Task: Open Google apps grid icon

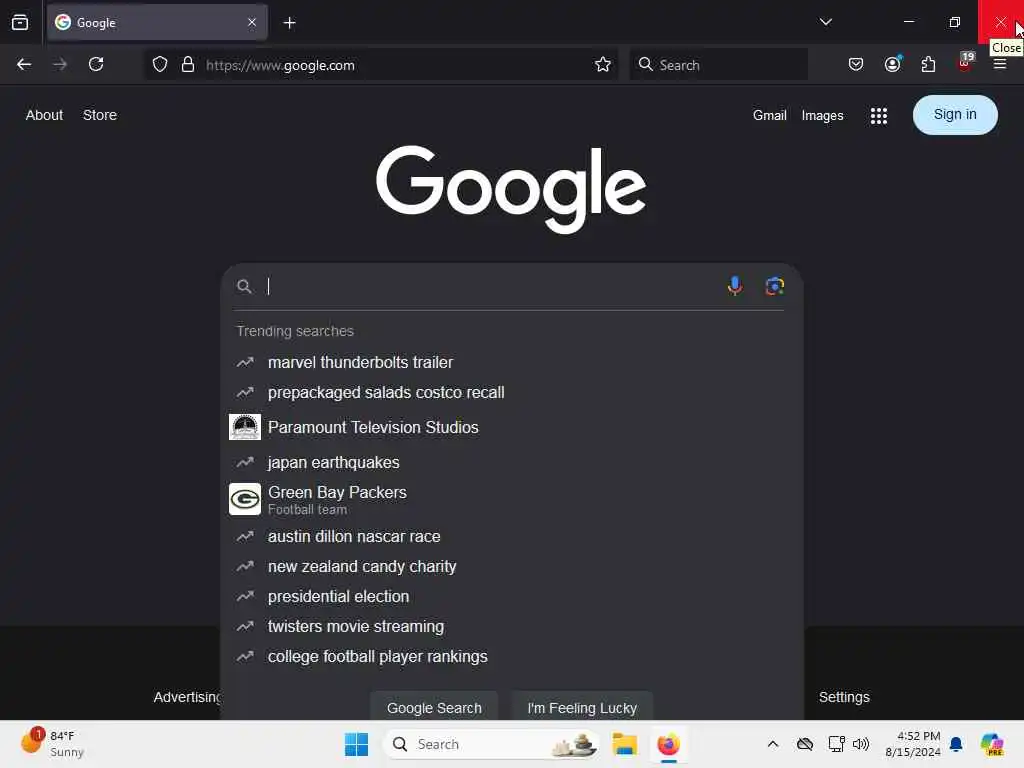Action: [x=879, y=116]
